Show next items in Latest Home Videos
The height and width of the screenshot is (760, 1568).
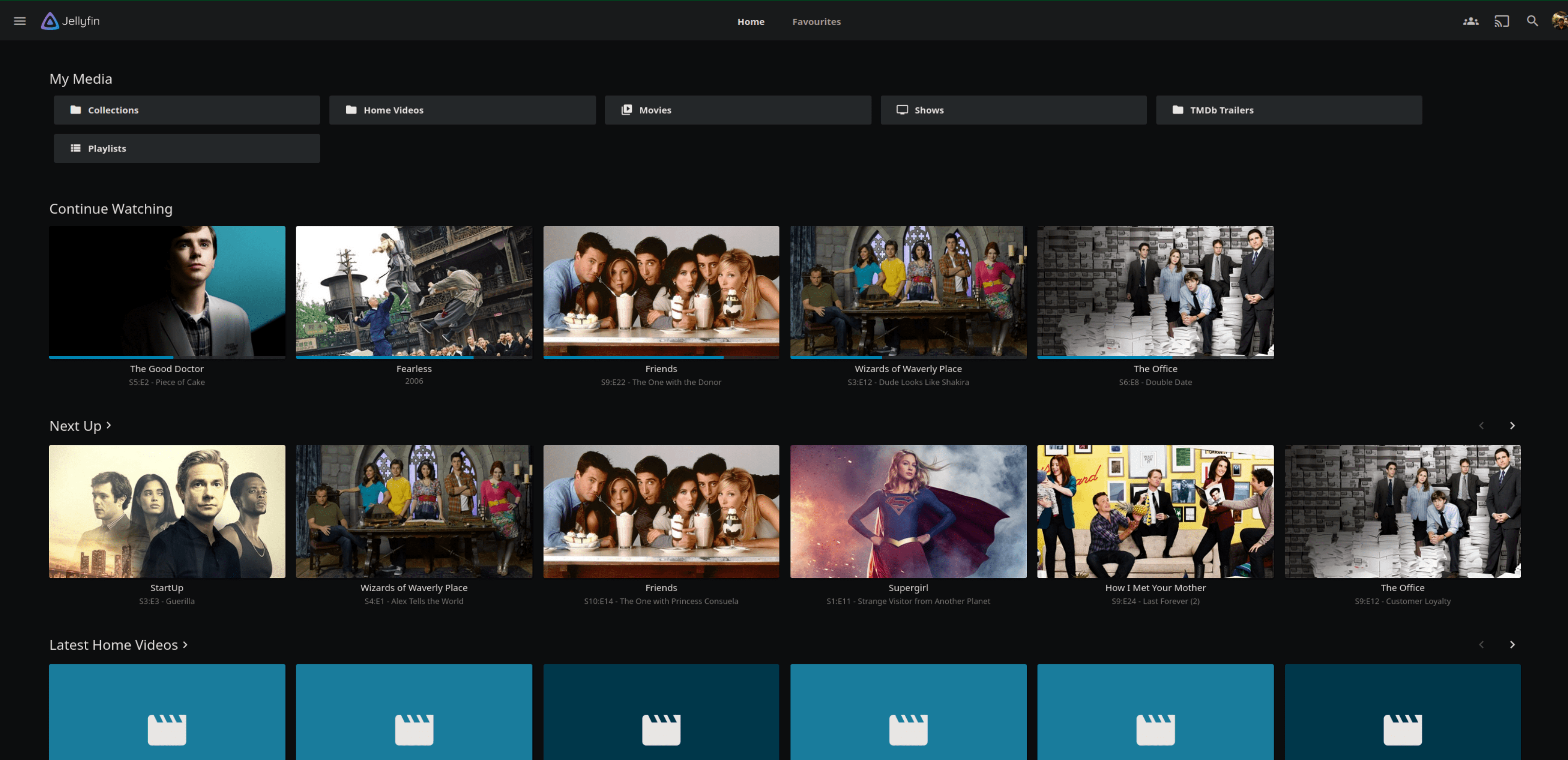(1512, 645)
